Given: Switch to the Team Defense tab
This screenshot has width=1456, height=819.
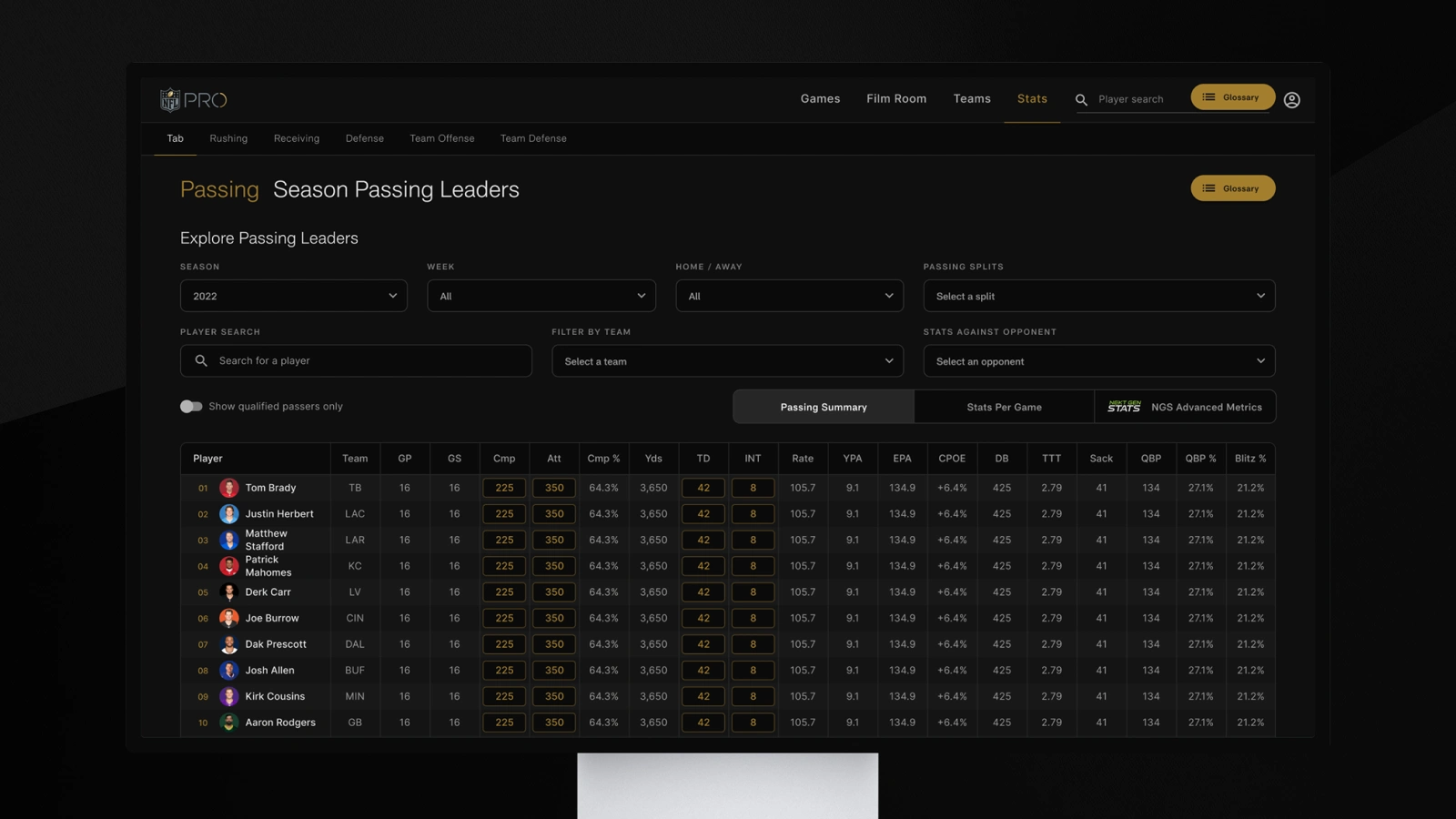Looking at the screenshot, I should (533, 138).
